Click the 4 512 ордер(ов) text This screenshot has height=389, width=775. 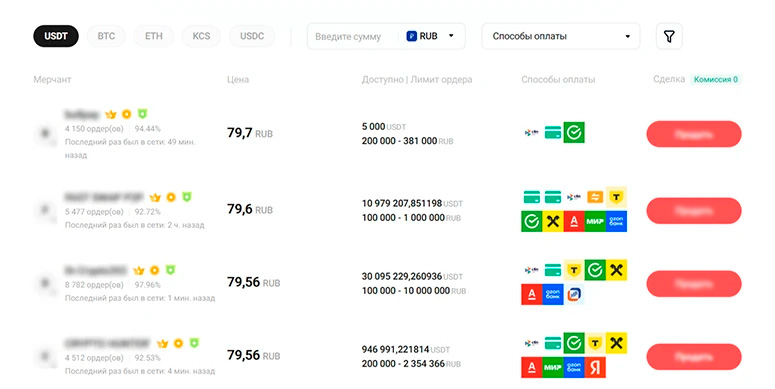pyautogui.click(x=94, y=358)
